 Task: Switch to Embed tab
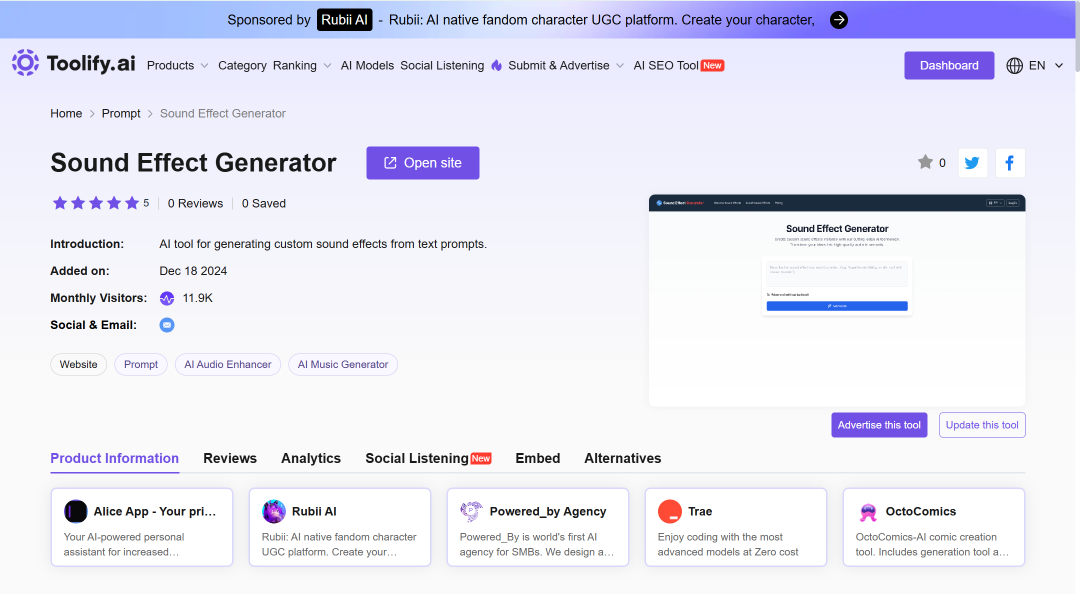[x=538, y=458]
